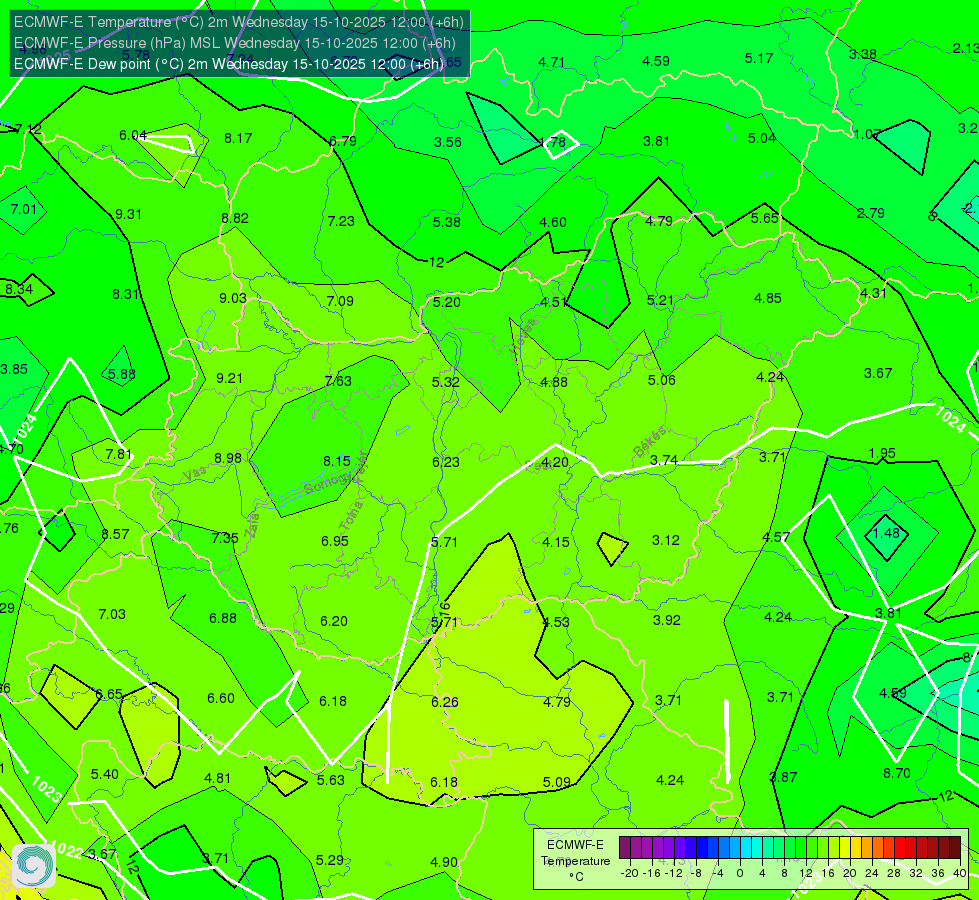Click the map value 5.09

(556, 782)
